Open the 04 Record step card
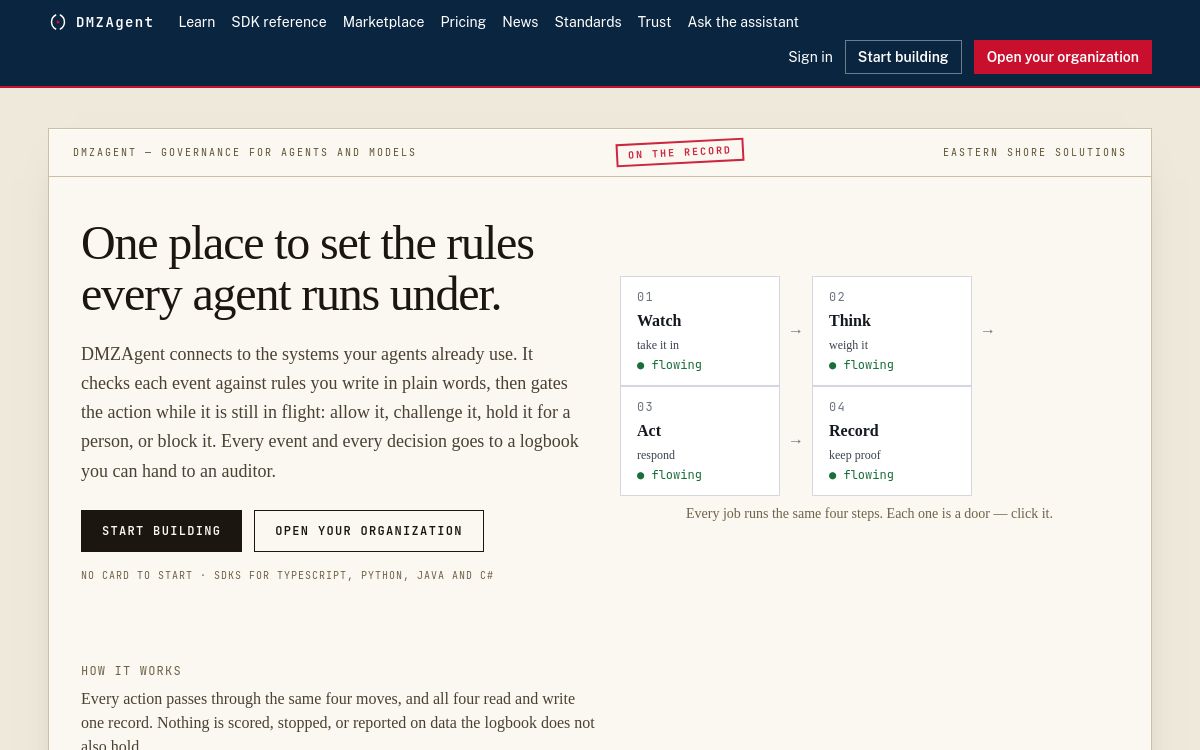This screenshot has height=750, width=1200. (892, 441)
